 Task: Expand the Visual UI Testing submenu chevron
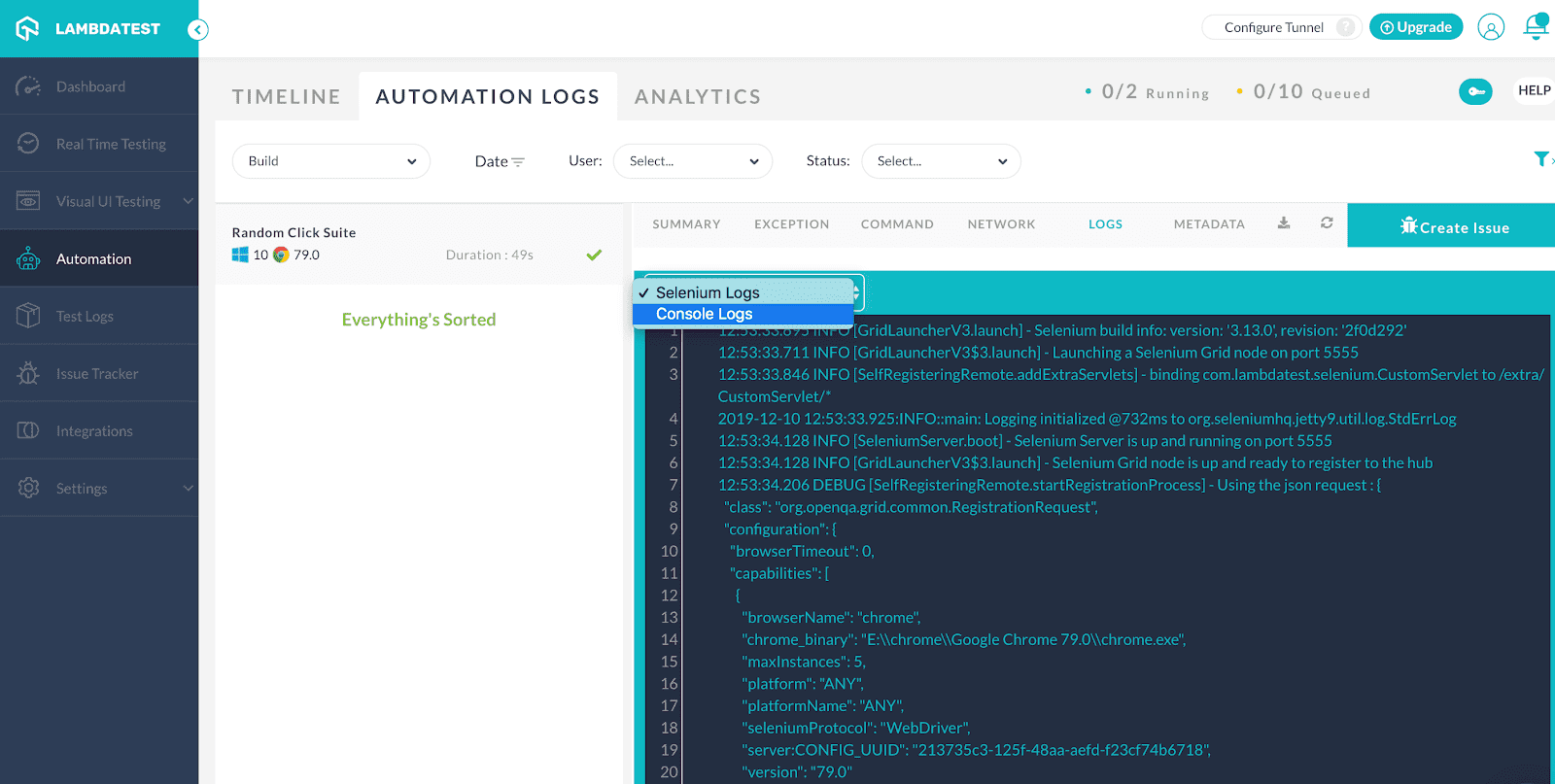(189, 201)
